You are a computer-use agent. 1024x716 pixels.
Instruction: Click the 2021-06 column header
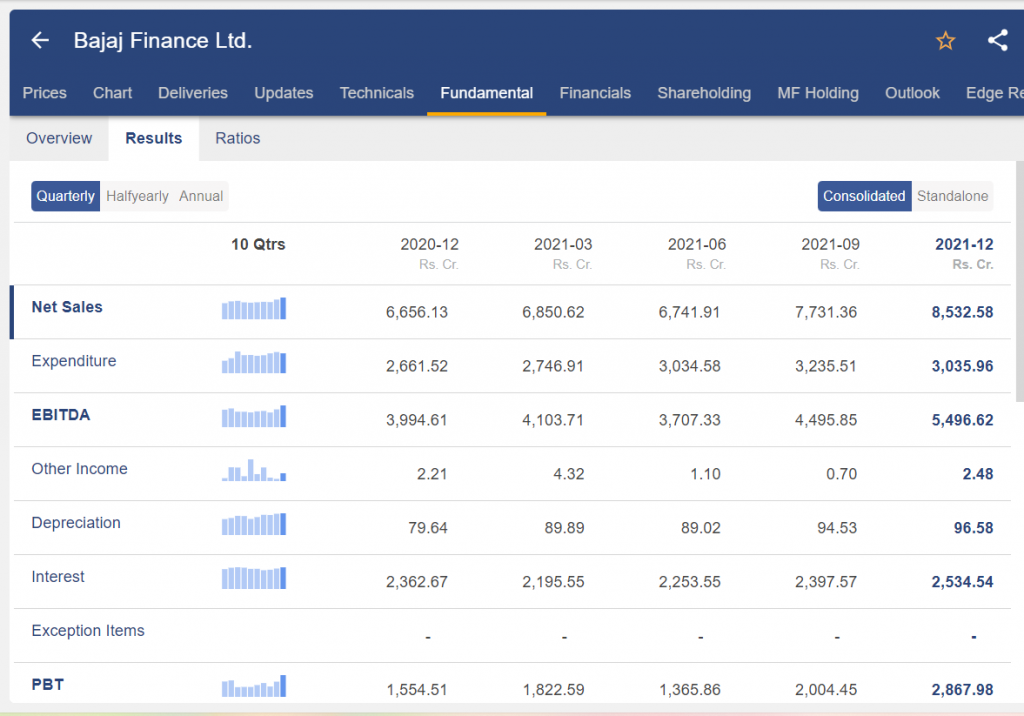(x=697, y=244)
